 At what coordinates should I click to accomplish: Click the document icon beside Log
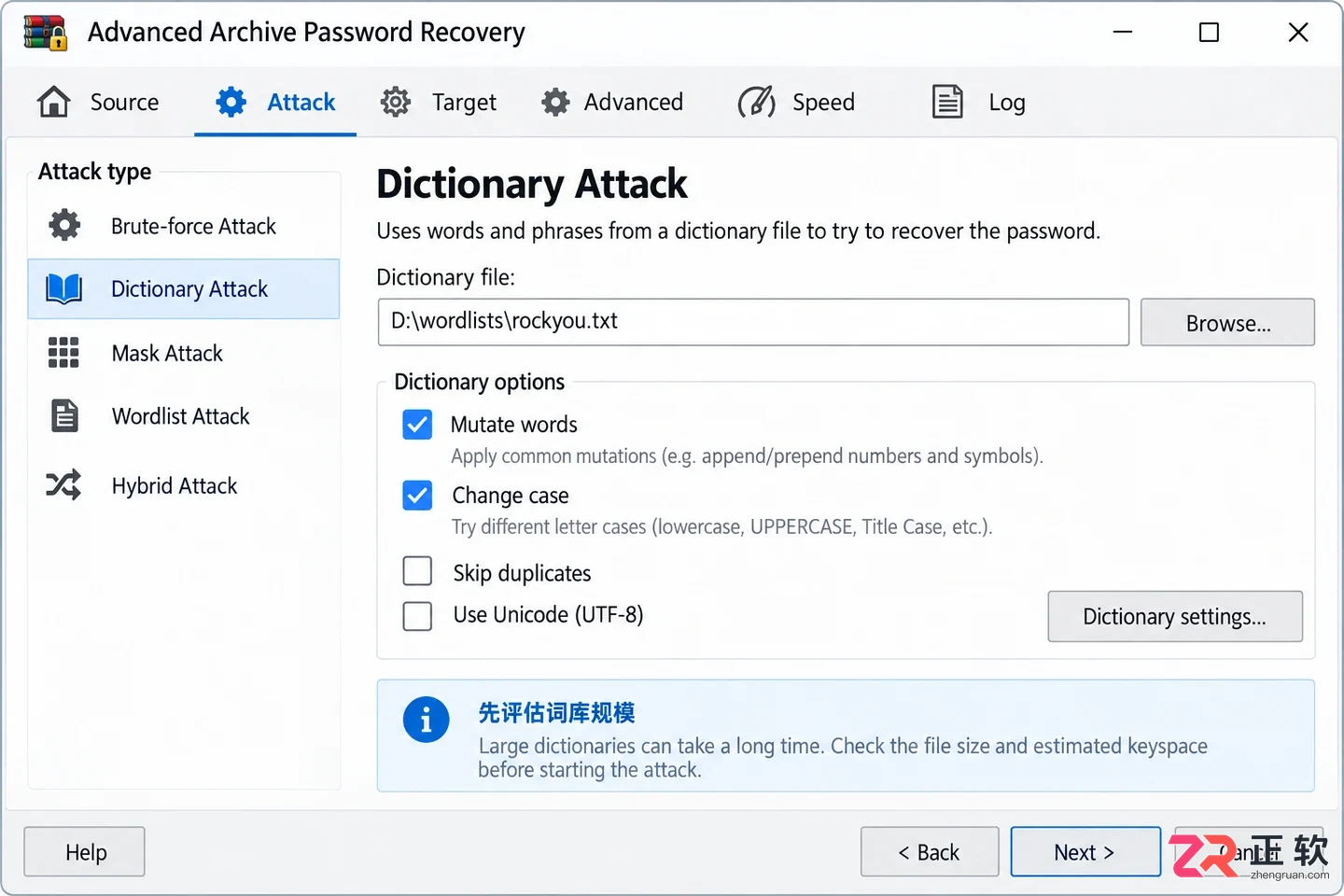pyautogui.click(x=947, y=102)
